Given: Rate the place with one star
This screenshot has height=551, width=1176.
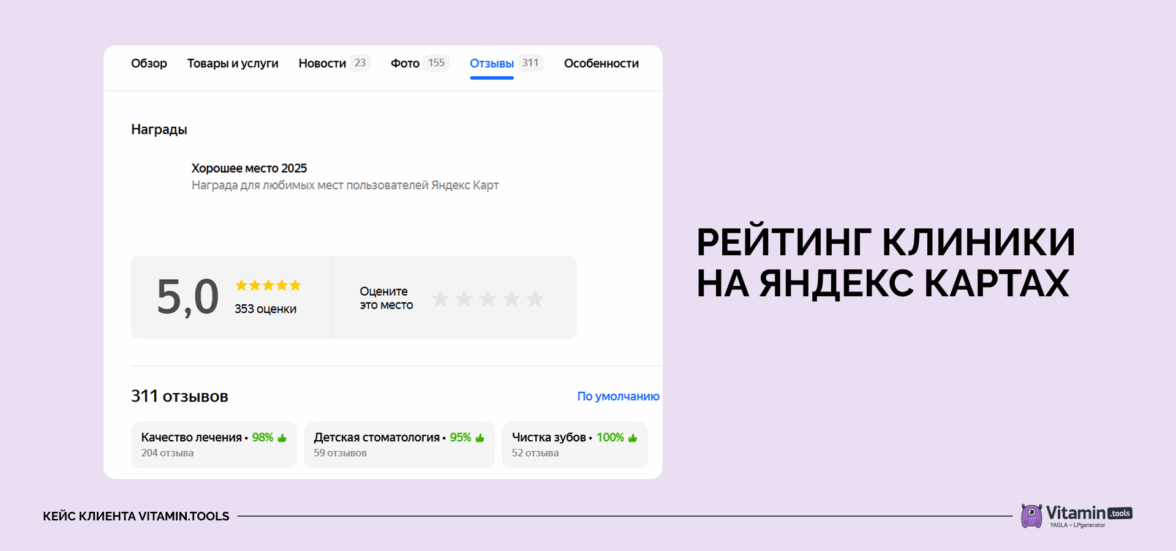Looking at the screenshot, I should [x=440, y=299].
